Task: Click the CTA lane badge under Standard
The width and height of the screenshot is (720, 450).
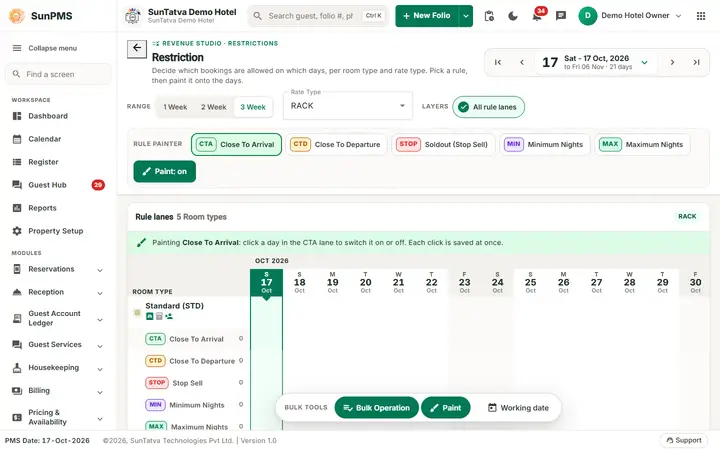Action: (x=155, y=339)
